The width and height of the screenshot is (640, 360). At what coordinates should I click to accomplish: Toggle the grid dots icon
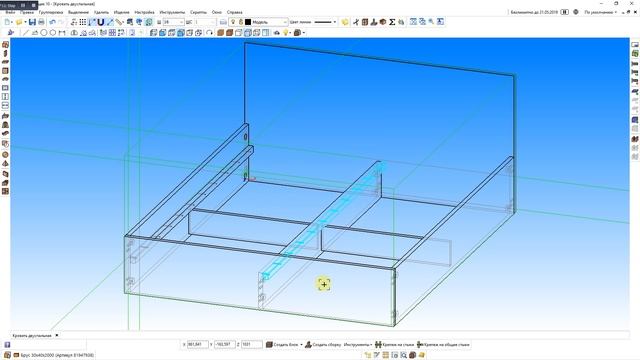83,22
